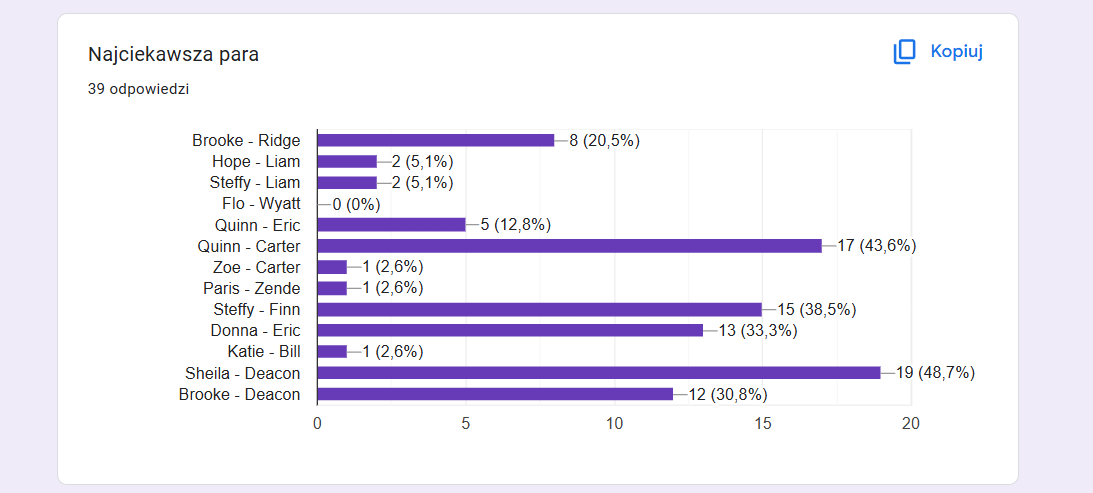
Task: Click the Kopiuj button label
Action: pos(956,52)
